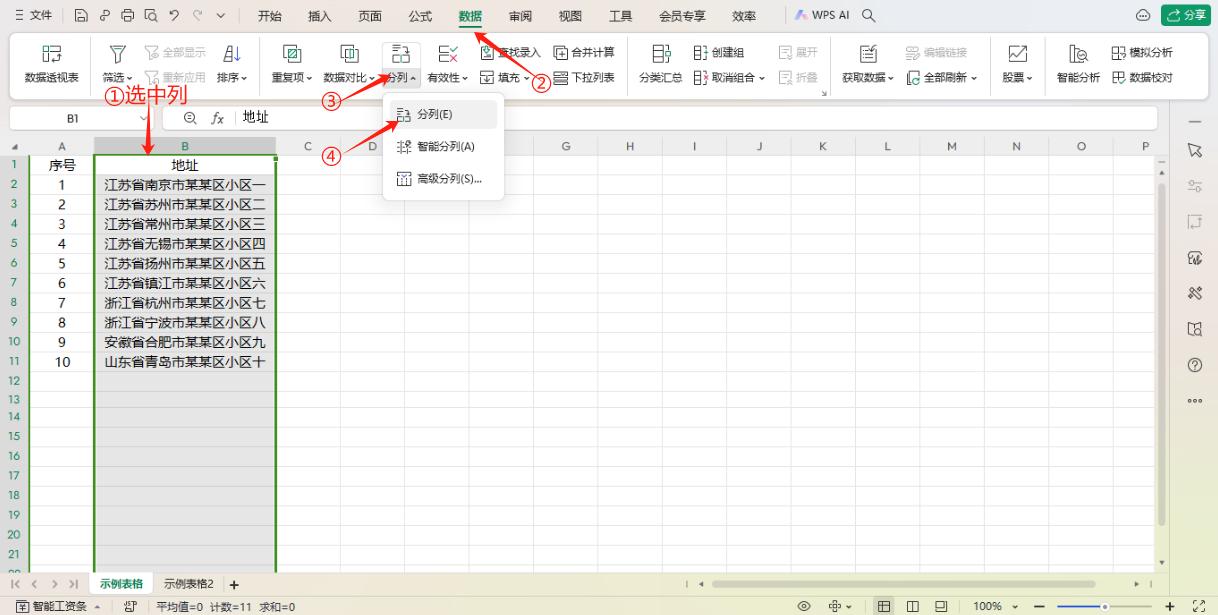Image resolution: width=1218 pixels, height=615 pixels.
Task: Click the 合并计算 consolidate button
Action: click(x=584, y=53)
